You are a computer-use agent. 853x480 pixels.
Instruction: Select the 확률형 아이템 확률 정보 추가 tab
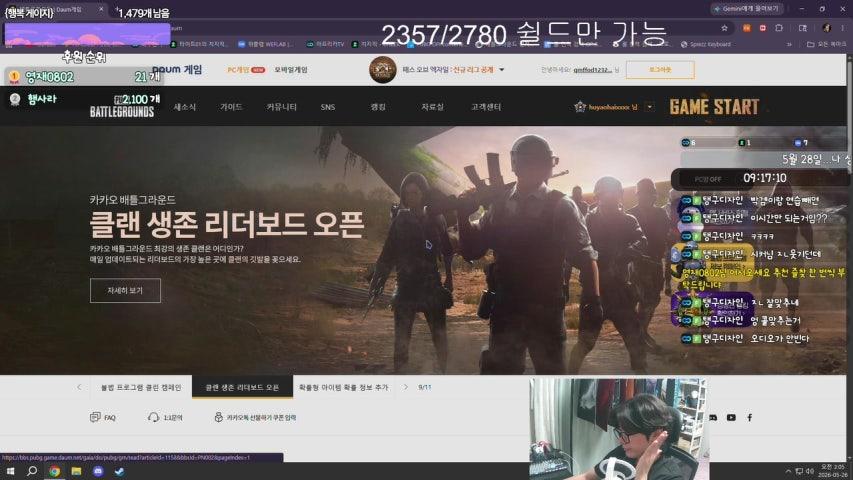point(344,387)
